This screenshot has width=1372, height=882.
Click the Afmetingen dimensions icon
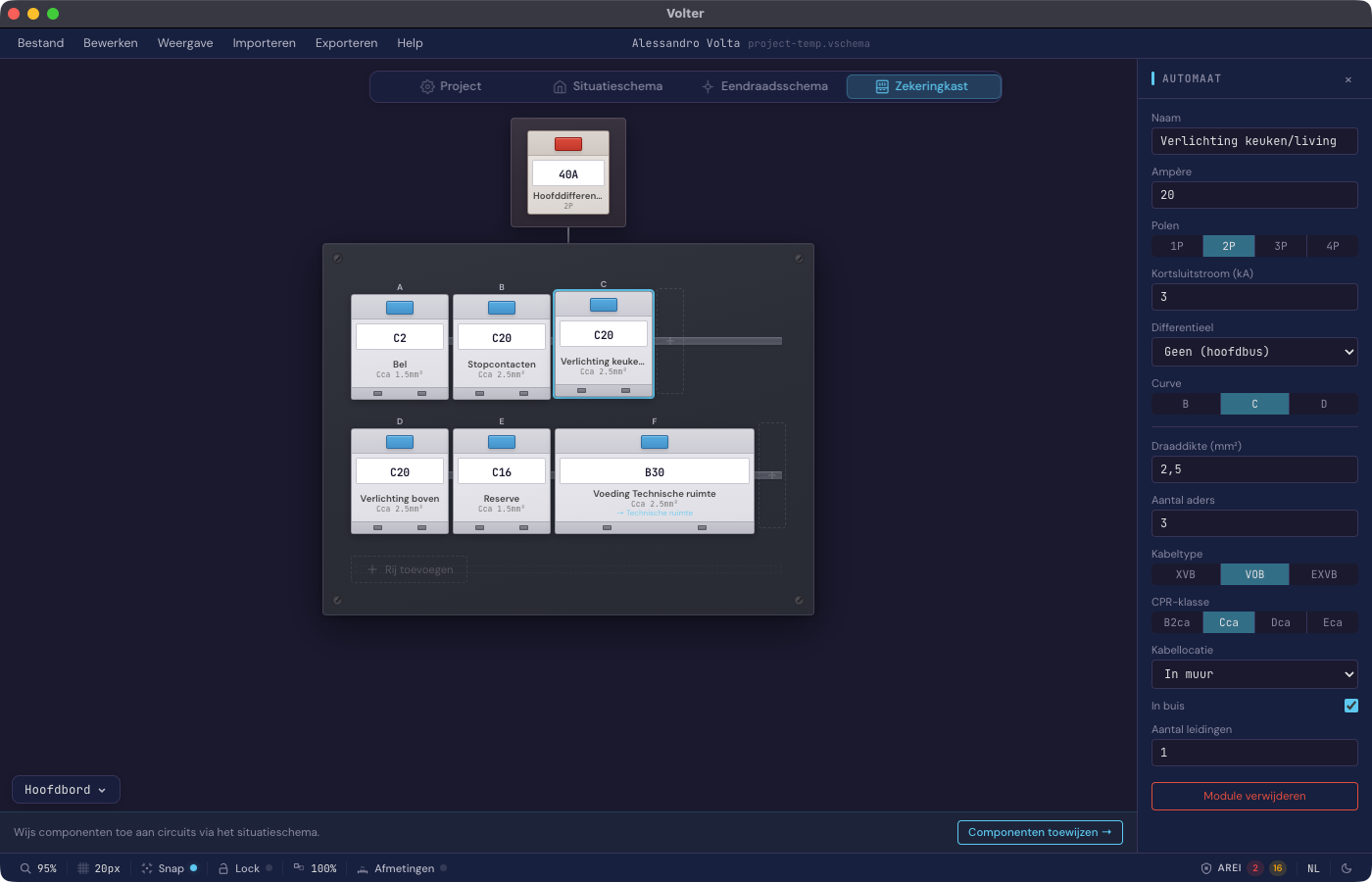tap(363, 868)
